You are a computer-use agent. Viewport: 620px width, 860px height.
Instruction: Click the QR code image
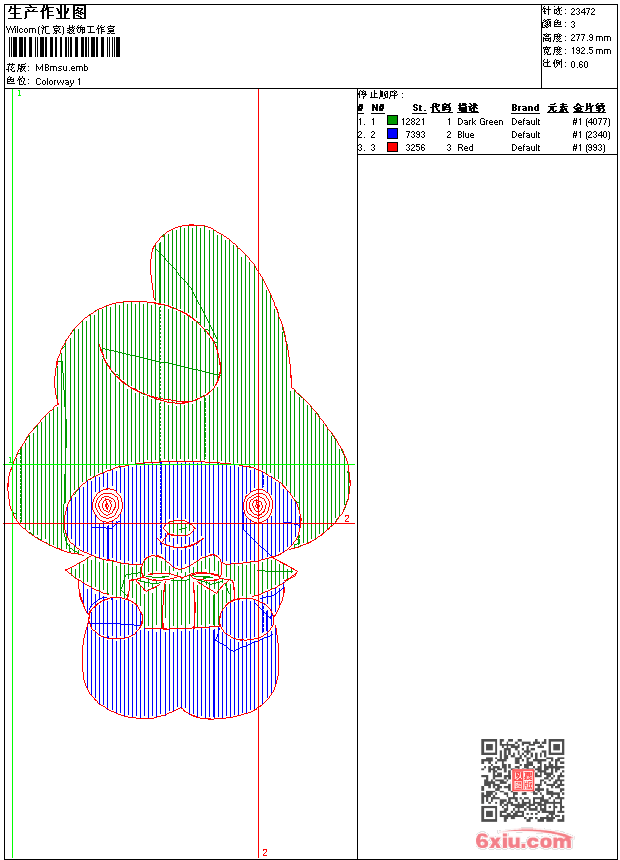(522, 780)
